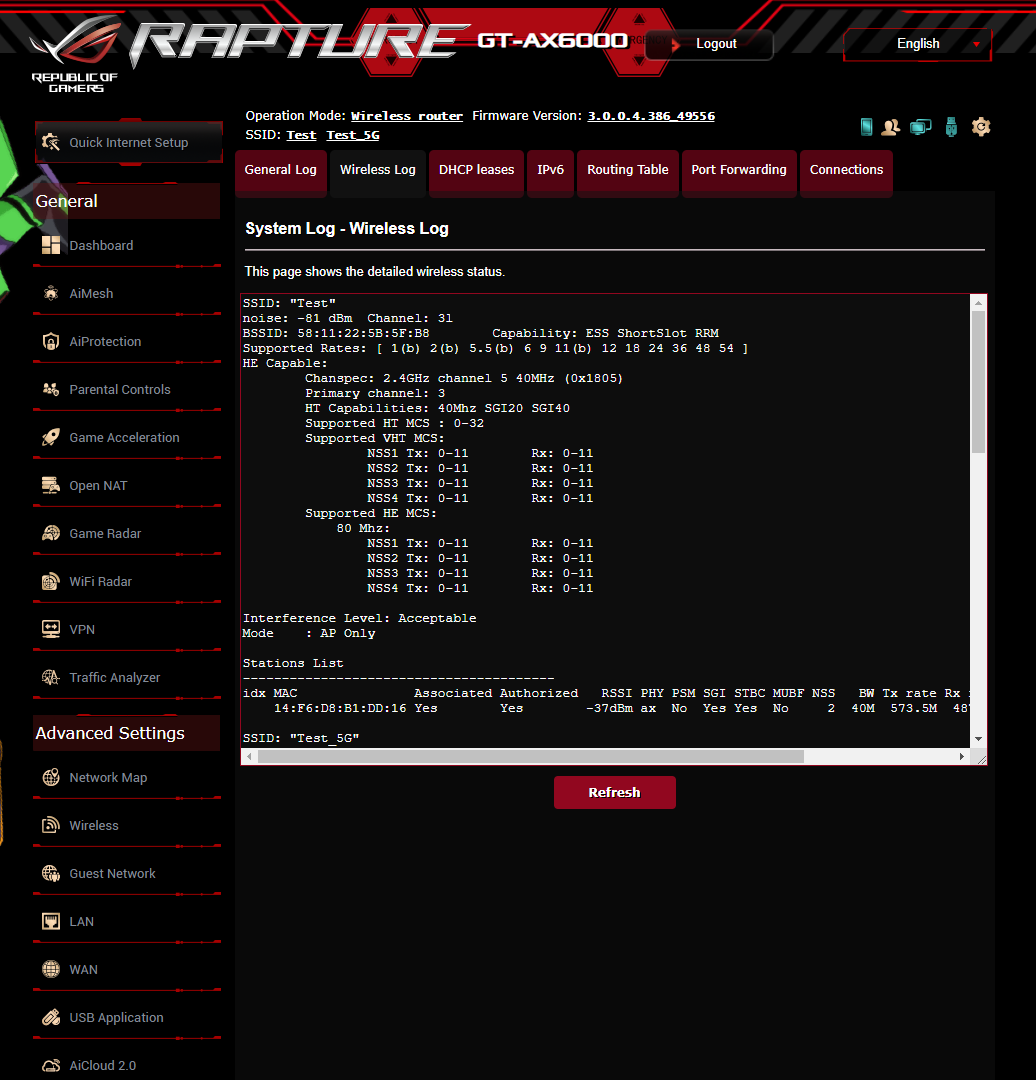
Task: Open the LAN settings icon
Action: coord(51,922)
